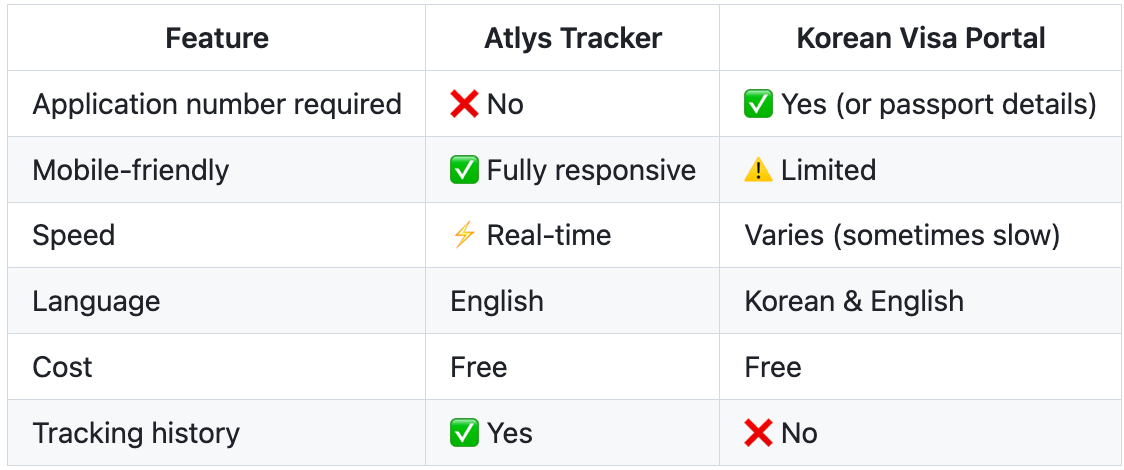The image size is (1124, 470).
Task: Click Free in the Korean Visa Portal column
Action: 773,368
